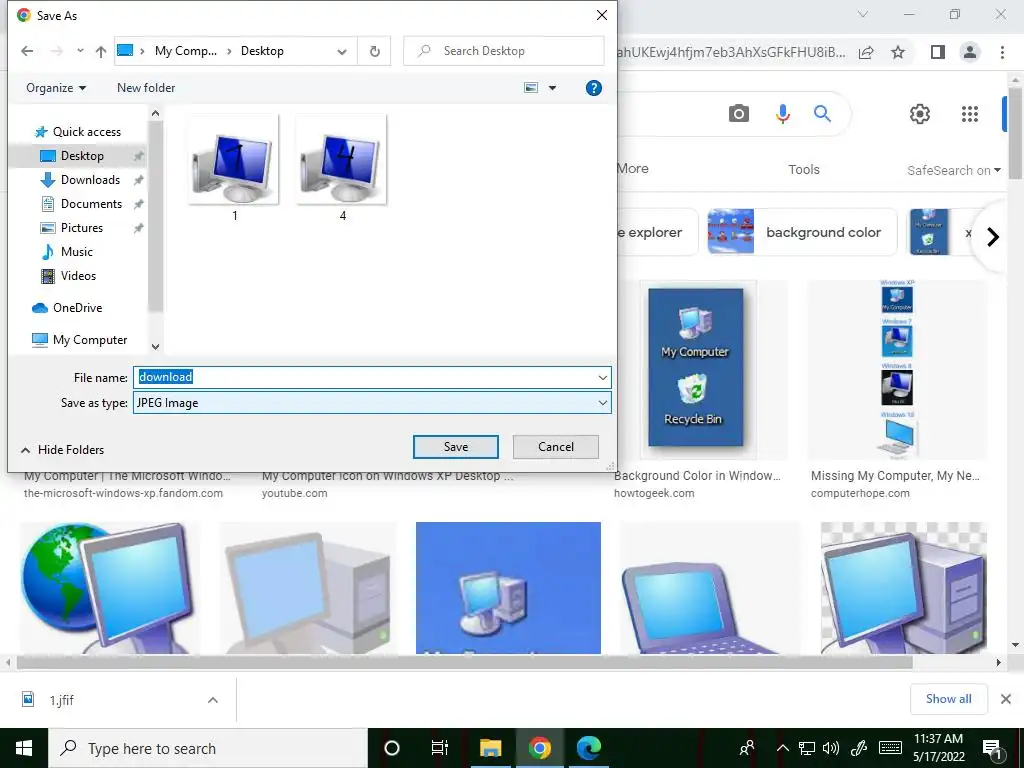Click the Google search magnifier icon
Image resolution: width=1024 pixels, height=768 pixels.
click(x=822, y=114)
